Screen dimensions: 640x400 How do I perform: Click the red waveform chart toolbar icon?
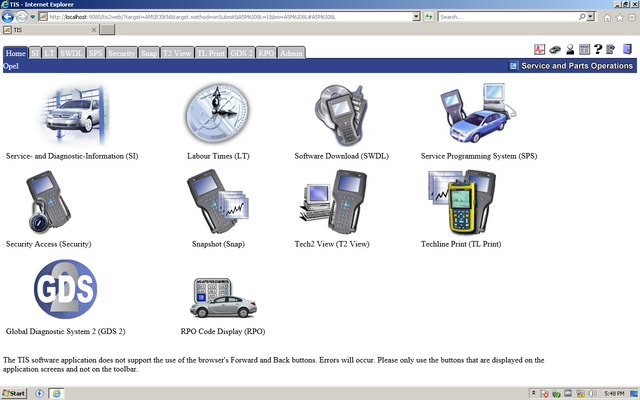(x=540, y=49)
